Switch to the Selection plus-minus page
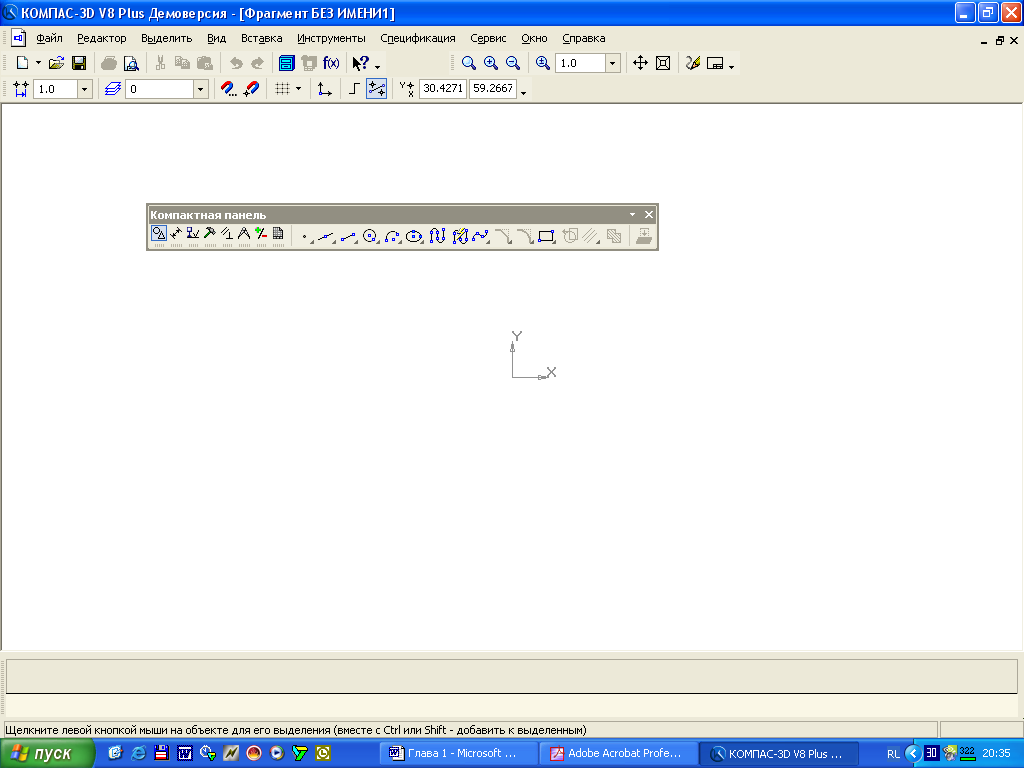The width and height of the screenshot is (1024, 768). pyautogui.click(x=261, y=235)
